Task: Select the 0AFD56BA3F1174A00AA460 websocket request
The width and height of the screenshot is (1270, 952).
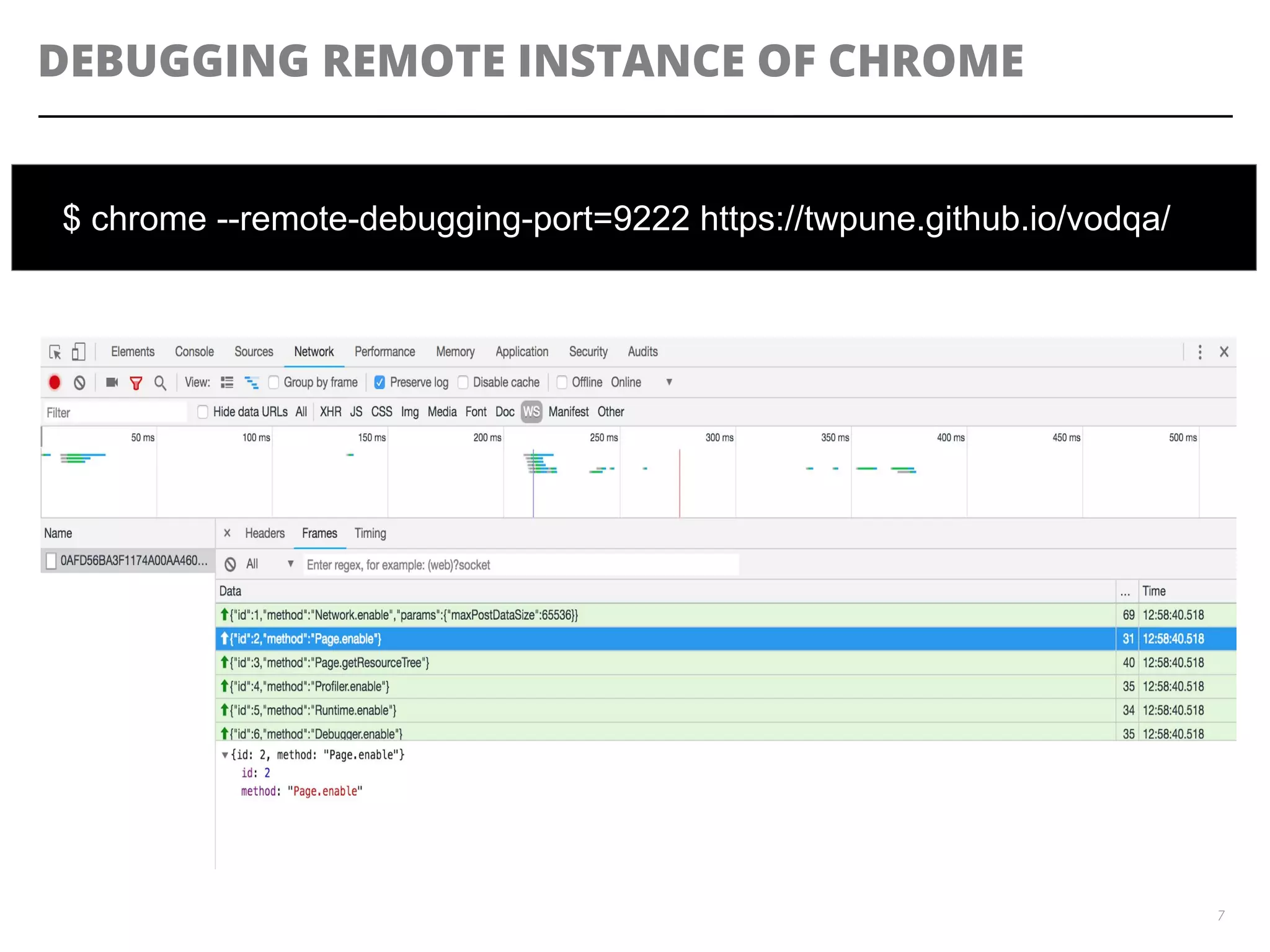Action: click(x=128, y=560)
